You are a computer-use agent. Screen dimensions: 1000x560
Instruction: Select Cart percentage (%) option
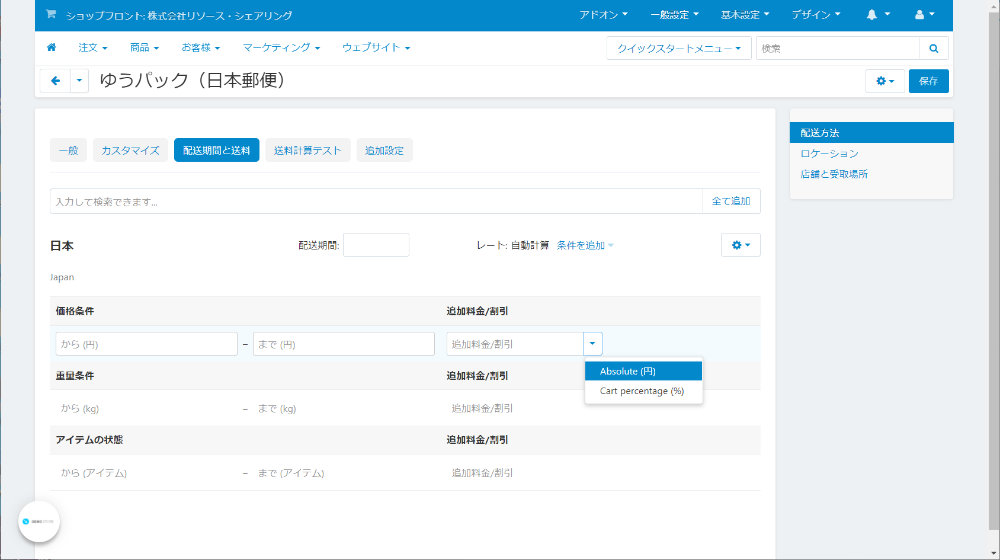click(x=643, y=391)
